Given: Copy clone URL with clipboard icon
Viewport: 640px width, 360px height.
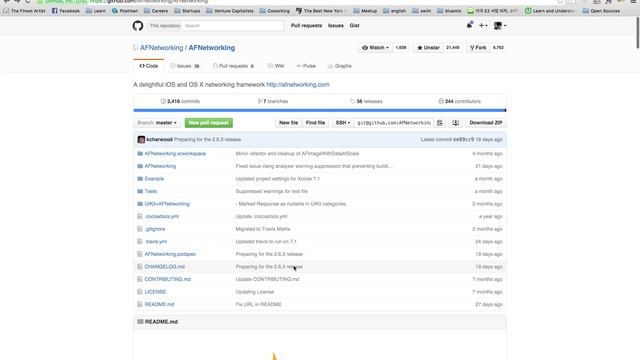Looking at the screenshot, I should click(440, 123).
